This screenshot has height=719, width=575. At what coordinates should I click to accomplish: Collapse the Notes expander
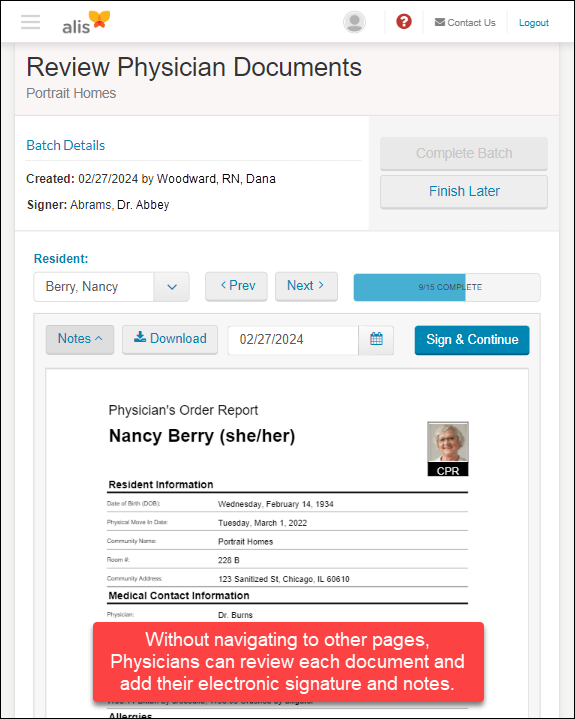click(80, 339)
